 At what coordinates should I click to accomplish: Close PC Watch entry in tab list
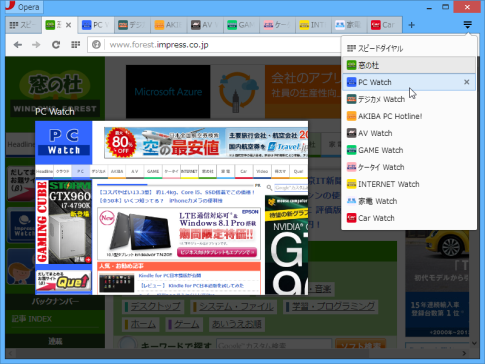pos(467,82)
